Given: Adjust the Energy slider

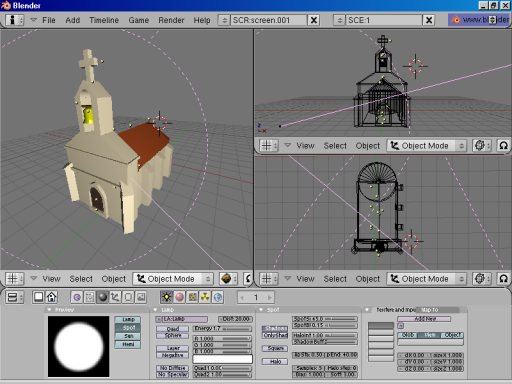Looking at the screenshot, I should (222, 329).
